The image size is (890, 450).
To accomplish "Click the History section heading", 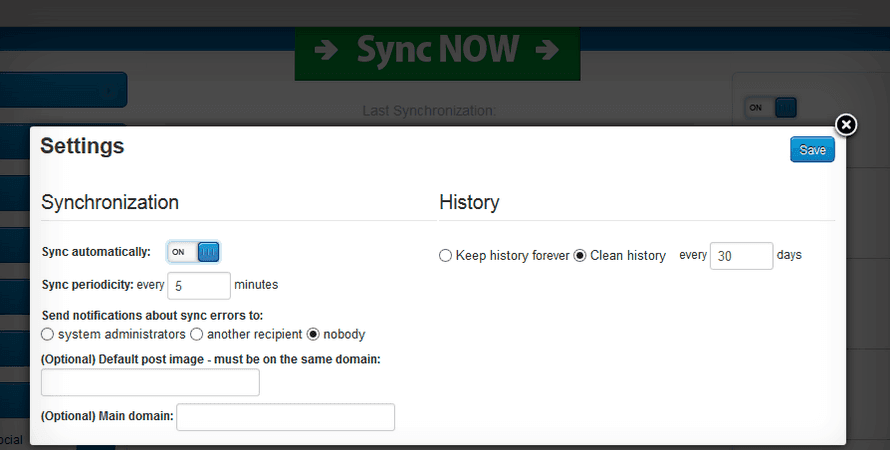I will (469, 202).
